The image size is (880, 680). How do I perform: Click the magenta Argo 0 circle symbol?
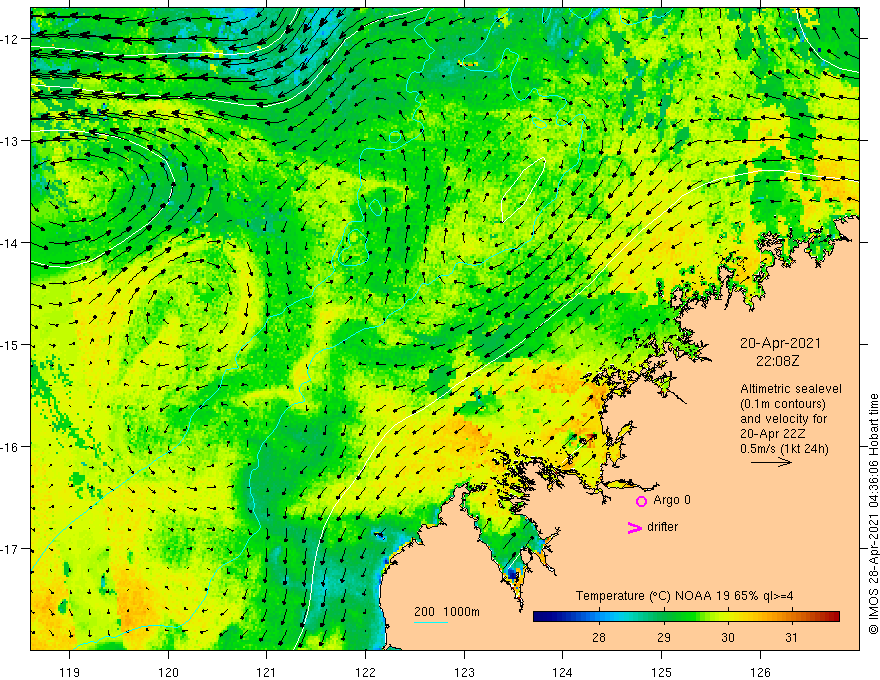coord(641,501)
